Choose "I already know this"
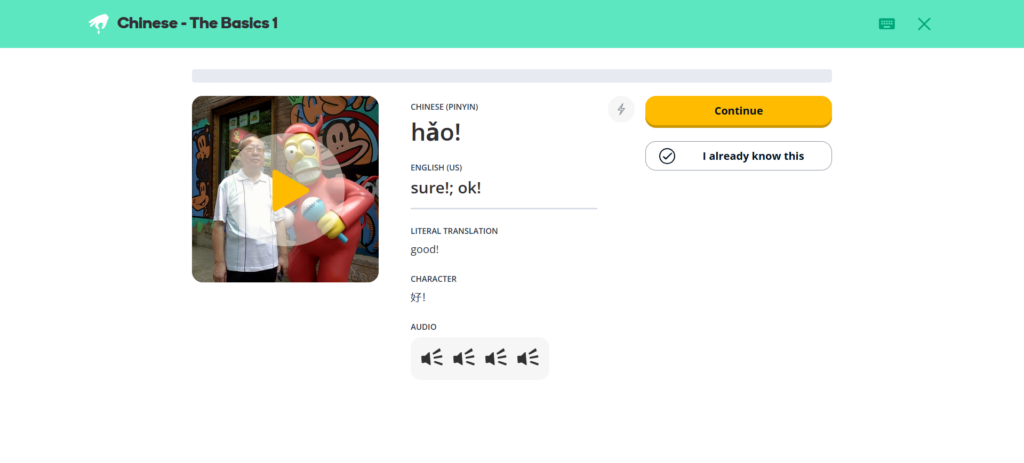 pyautogui.click(x=738, y=156)
